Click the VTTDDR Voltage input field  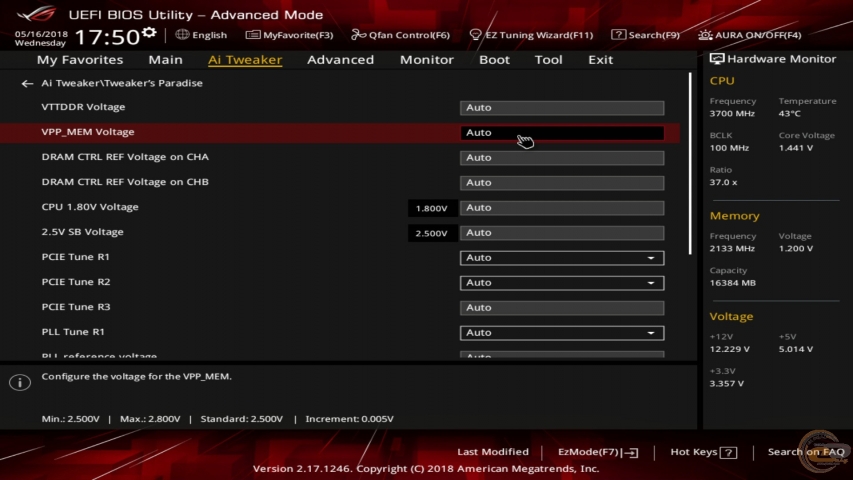562,108
